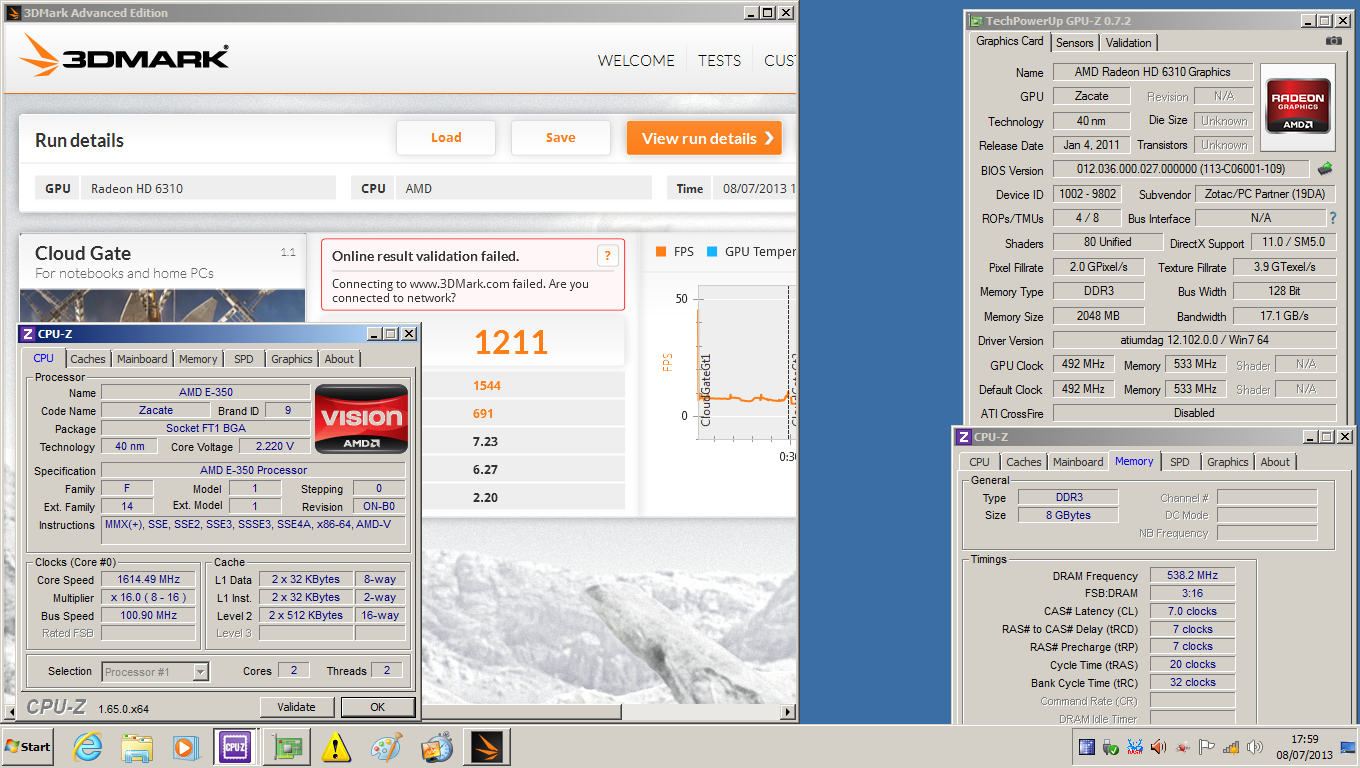Click the blue grid tray icon
Screen dimensions: 1360x768
tap(1086, 747)
